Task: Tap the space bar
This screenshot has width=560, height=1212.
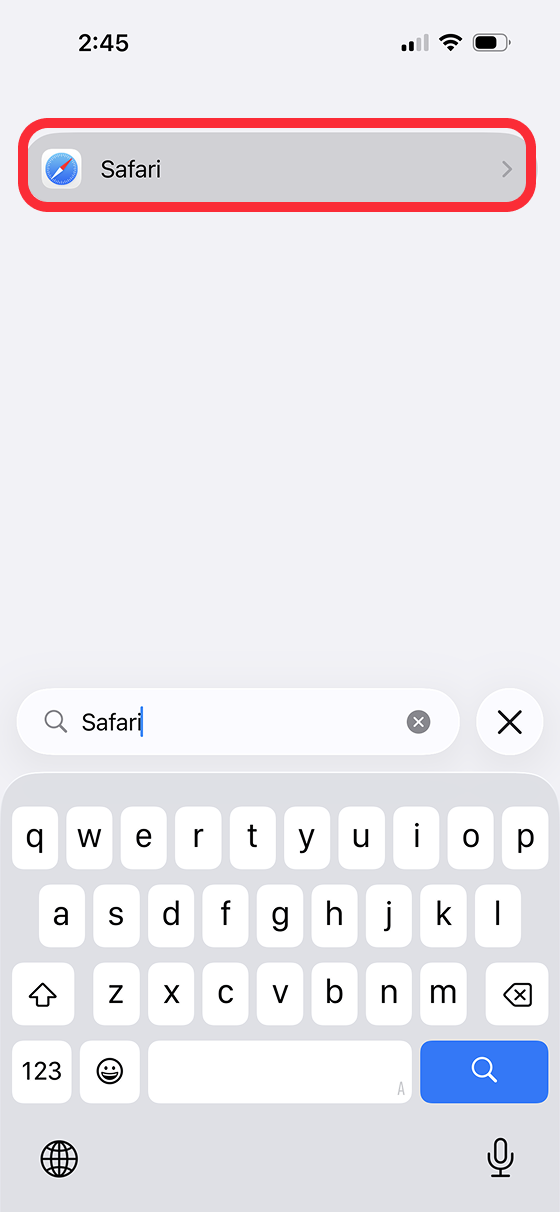Action: (x=280, y=1071)
